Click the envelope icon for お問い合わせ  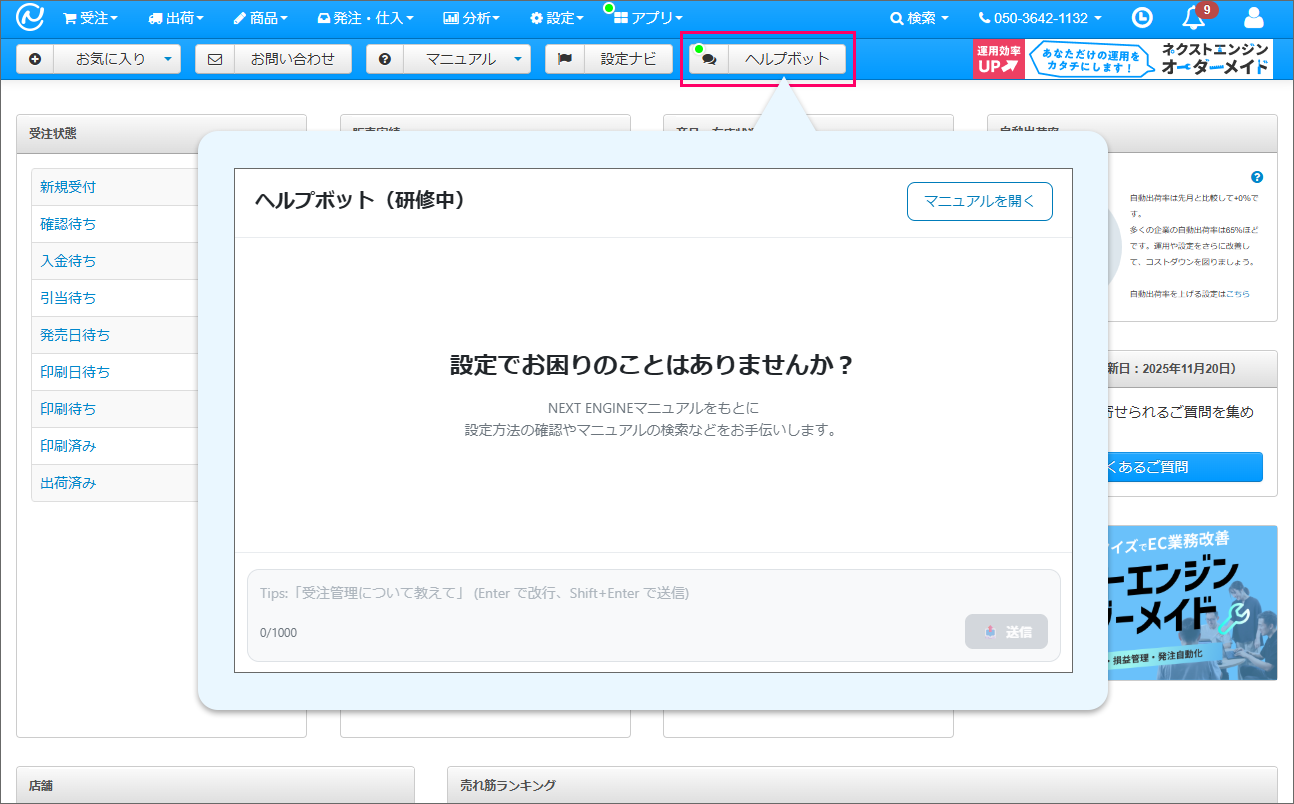[x=214, y=59]
